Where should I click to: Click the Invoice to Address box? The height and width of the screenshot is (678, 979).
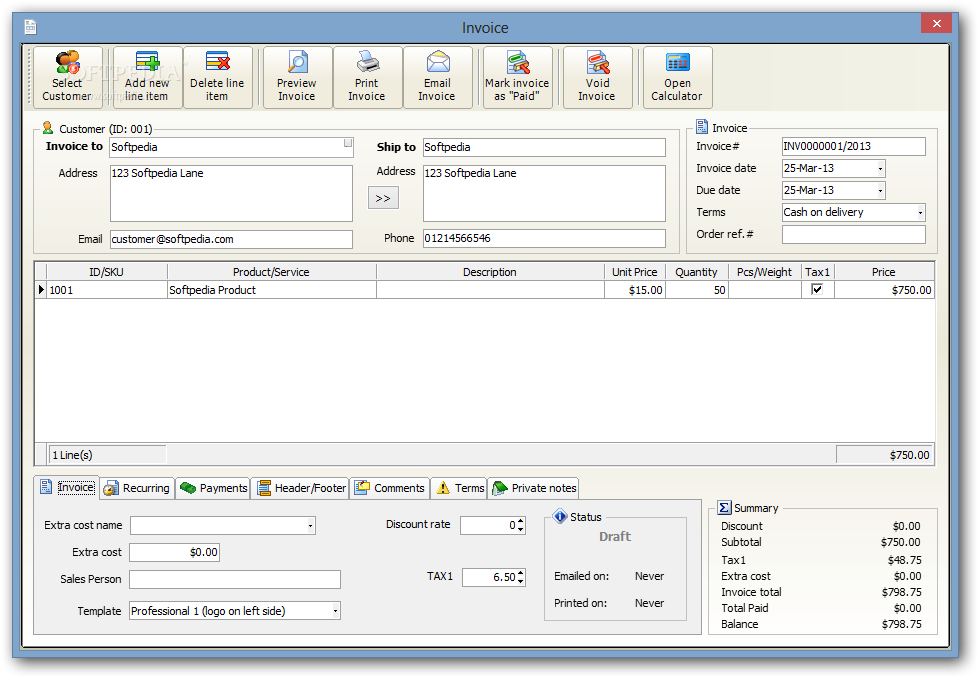point(231,194)
